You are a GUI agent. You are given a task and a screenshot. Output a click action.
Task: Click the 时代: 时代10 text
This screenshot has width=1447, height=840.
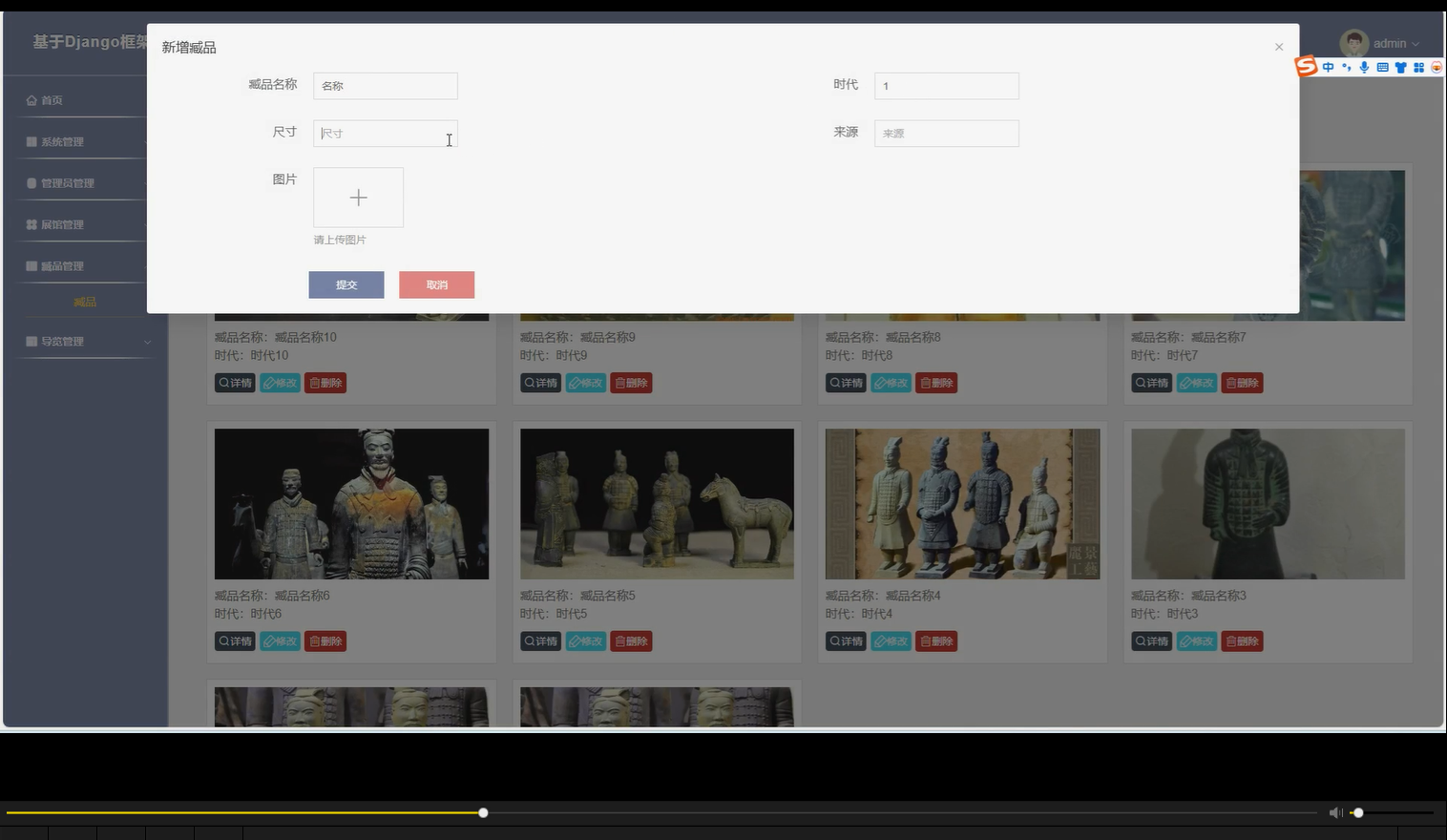[251, 355]
